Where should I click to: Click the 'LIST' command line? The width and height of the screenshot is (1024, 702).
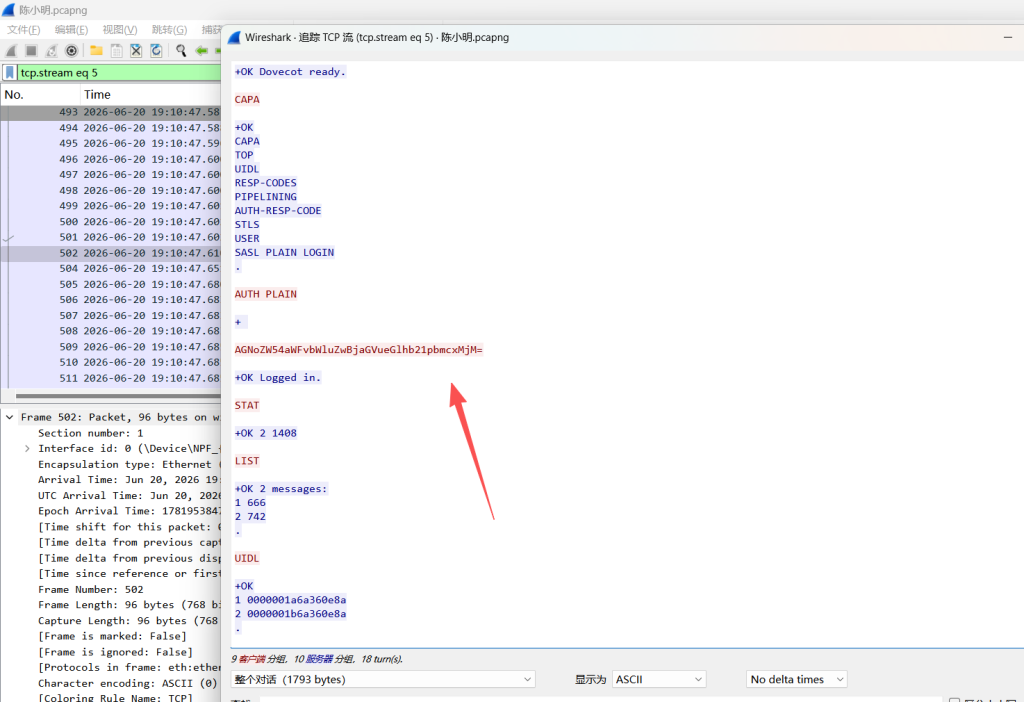(247, 460)
